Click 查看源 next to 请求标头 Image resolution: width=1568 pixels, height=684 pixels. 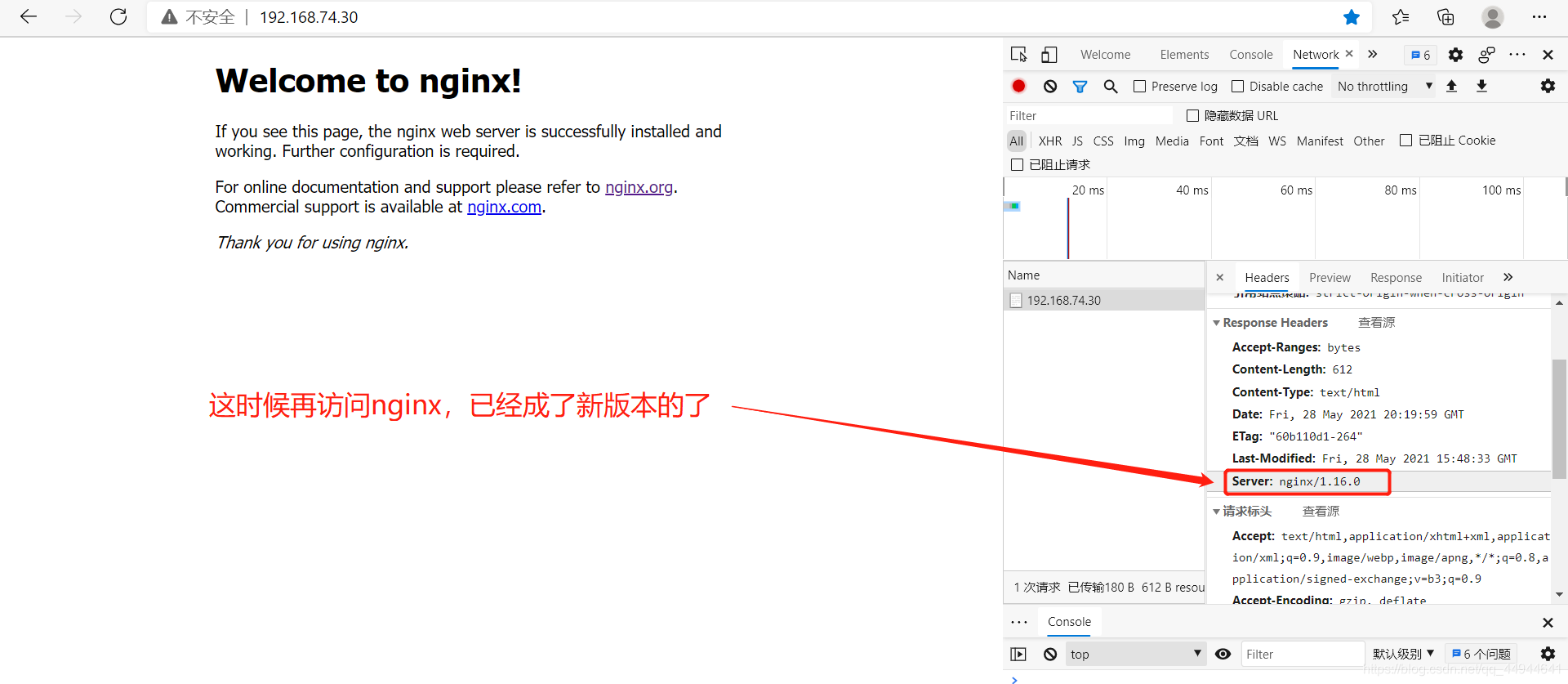[x=1321, y=512]
